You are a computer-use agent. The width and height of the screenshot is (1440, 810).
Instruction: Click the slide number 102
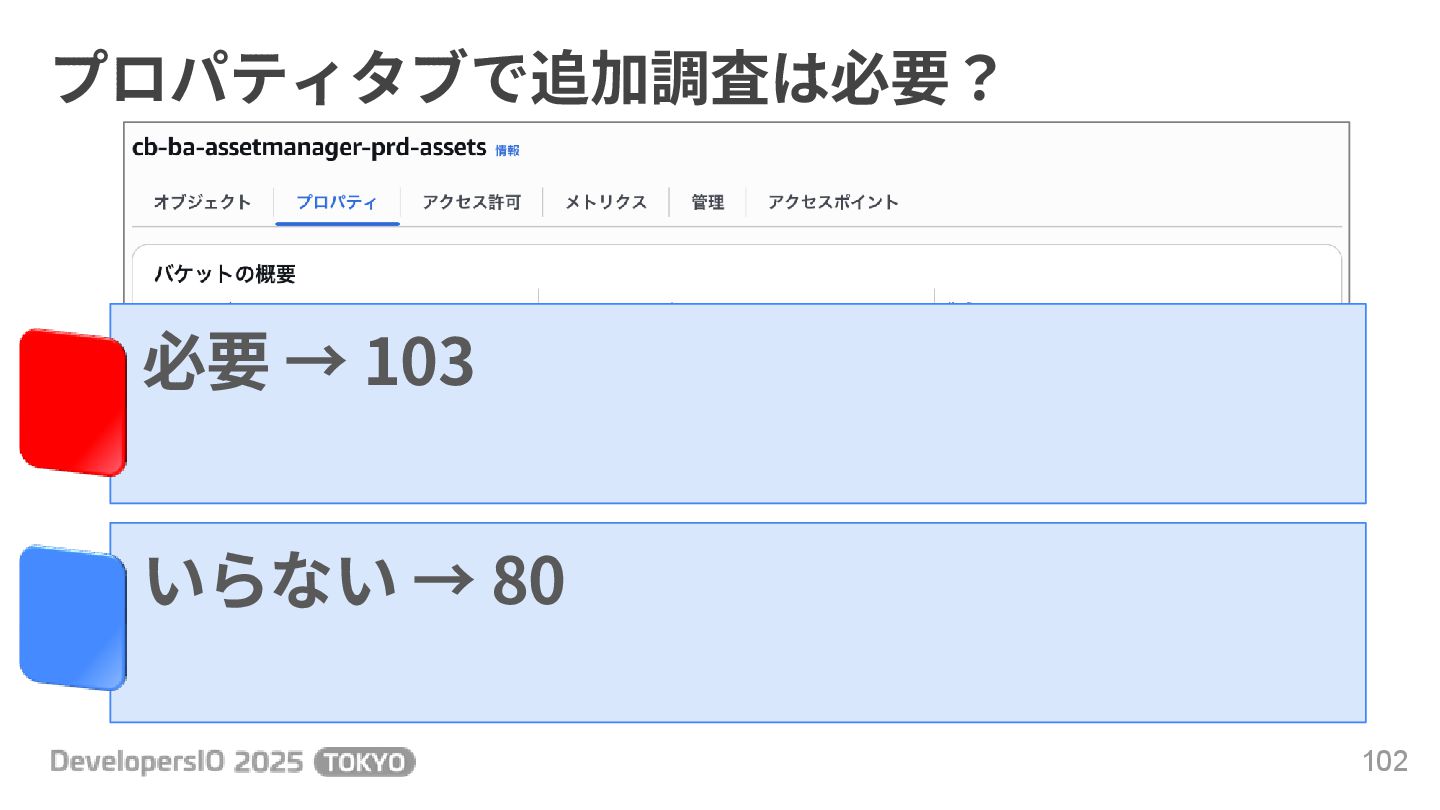tap(1385, 762)
